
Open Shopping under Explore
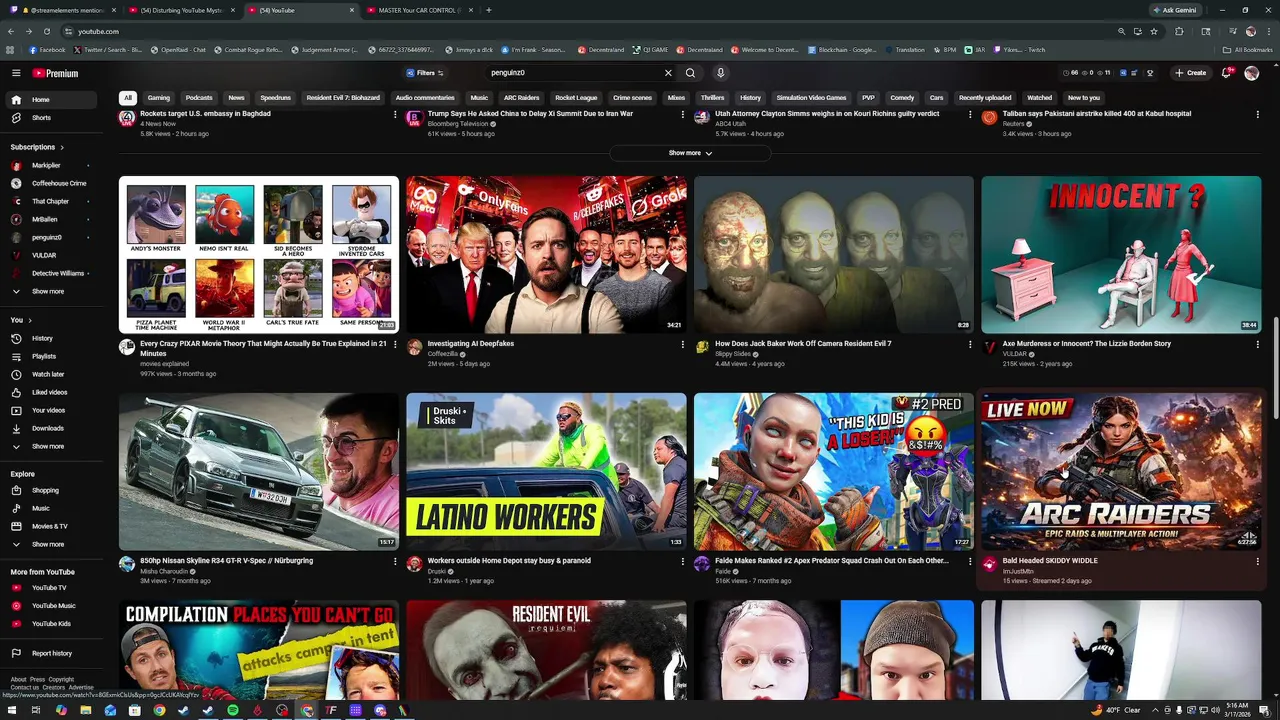50,491
